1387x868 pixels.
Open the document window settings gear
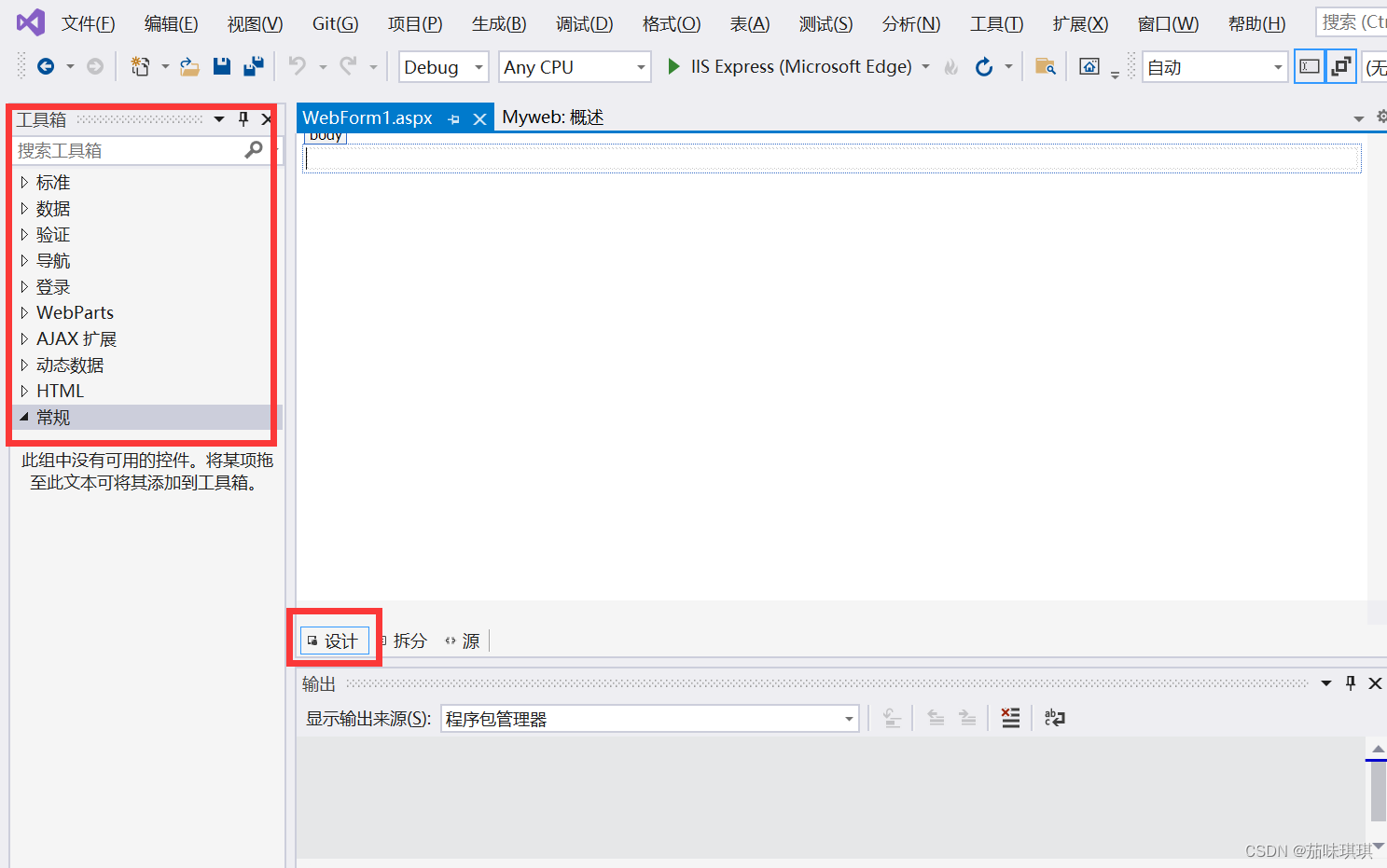click(1381, 117)
